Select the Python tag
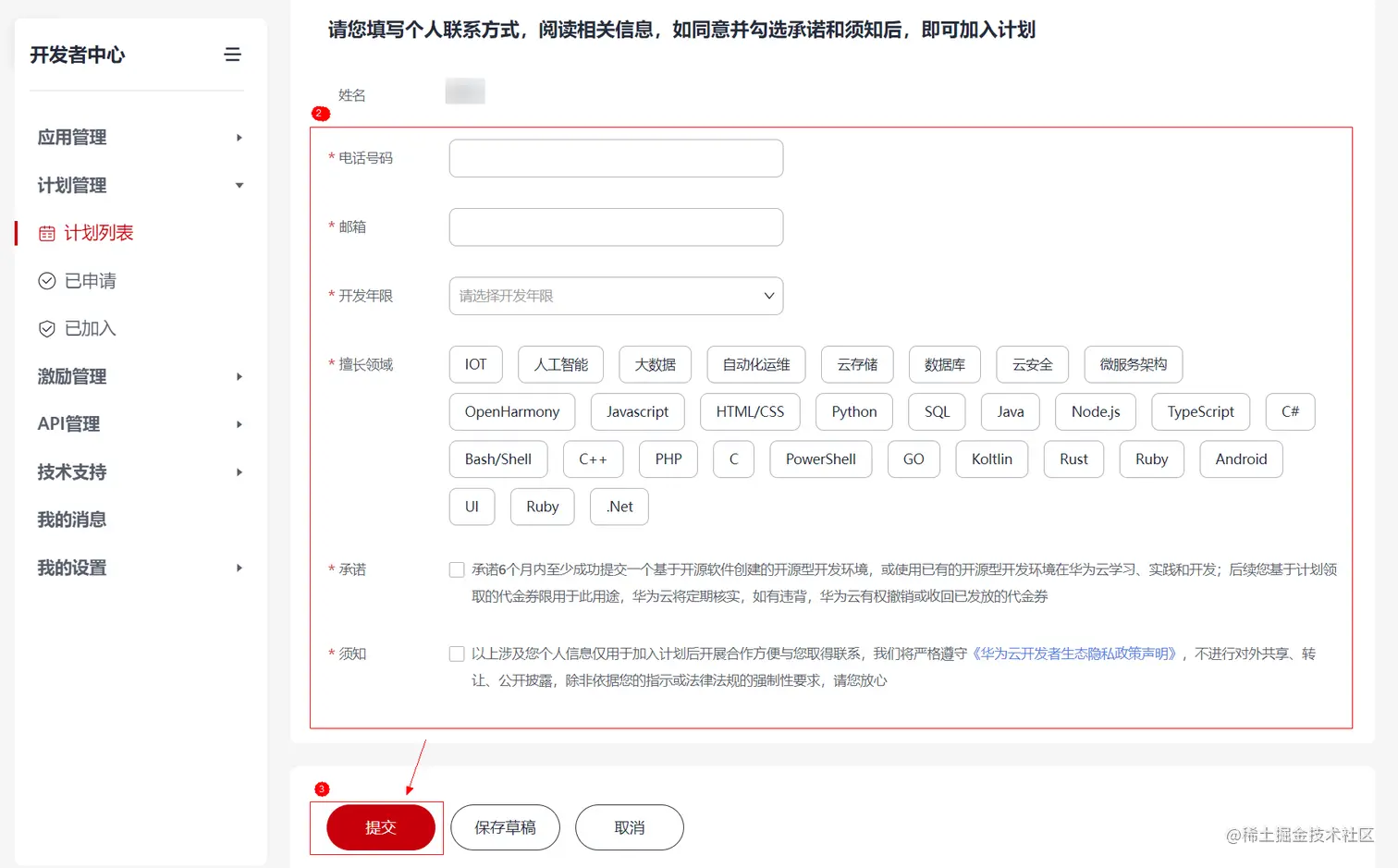This screenshot has width=1398, height=868. click(854, 411)
